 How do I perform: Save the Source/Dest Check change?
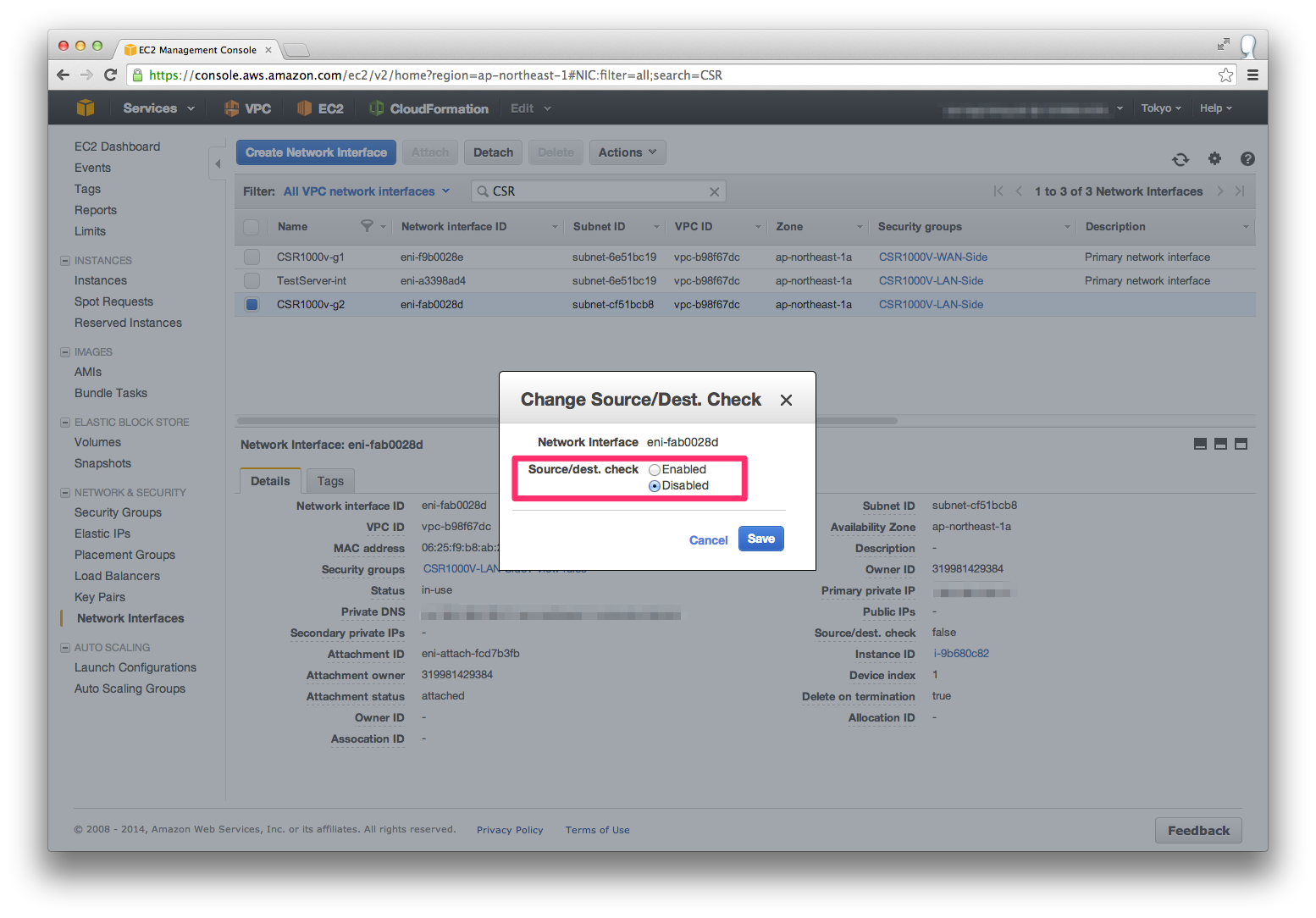coord(760,539)
